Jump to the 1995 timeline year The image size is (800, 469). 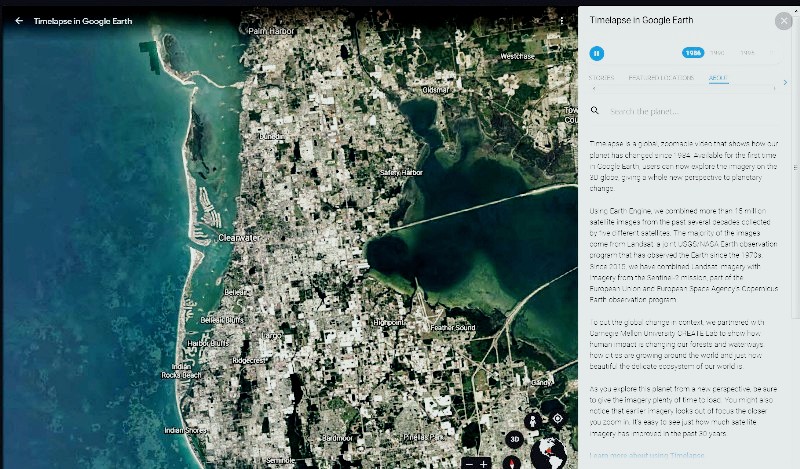pyautogui.click(x=747, y=53)
